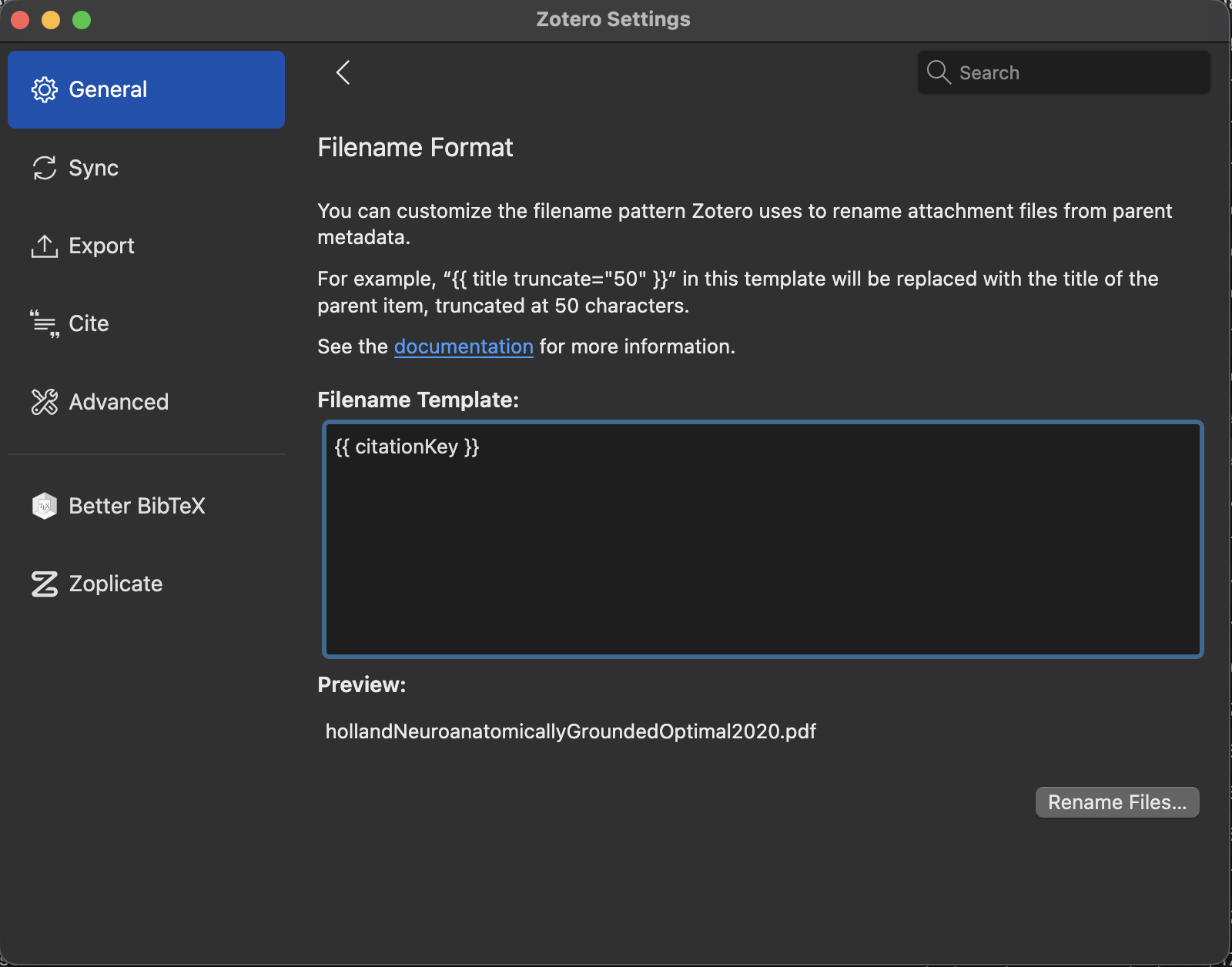Click the General gear icon

click(44, 90)
